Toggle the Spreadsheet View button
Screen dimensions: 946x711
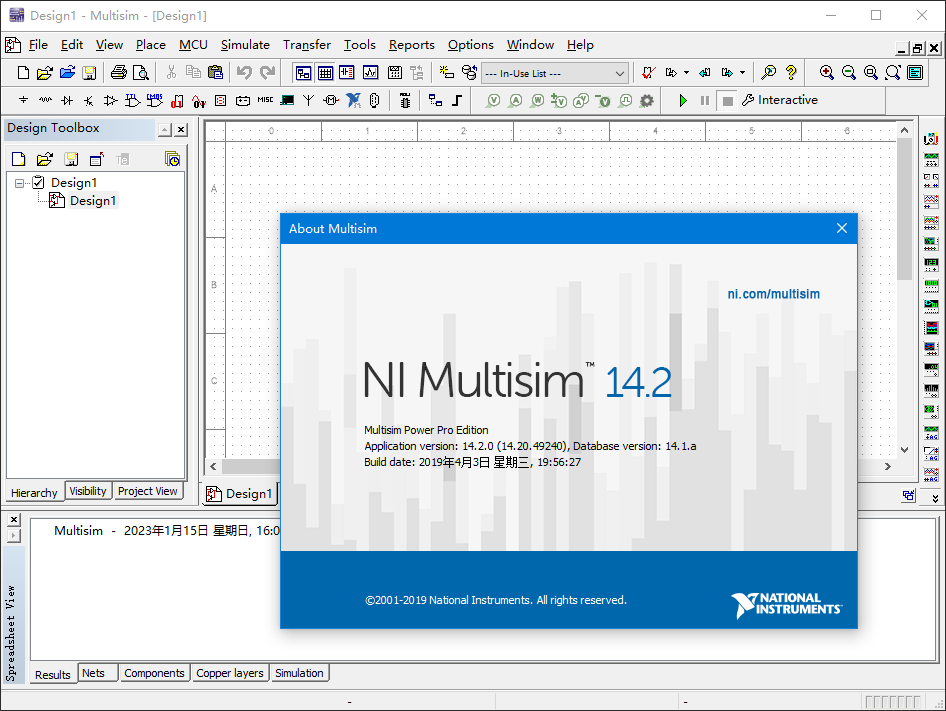point(325,73)
